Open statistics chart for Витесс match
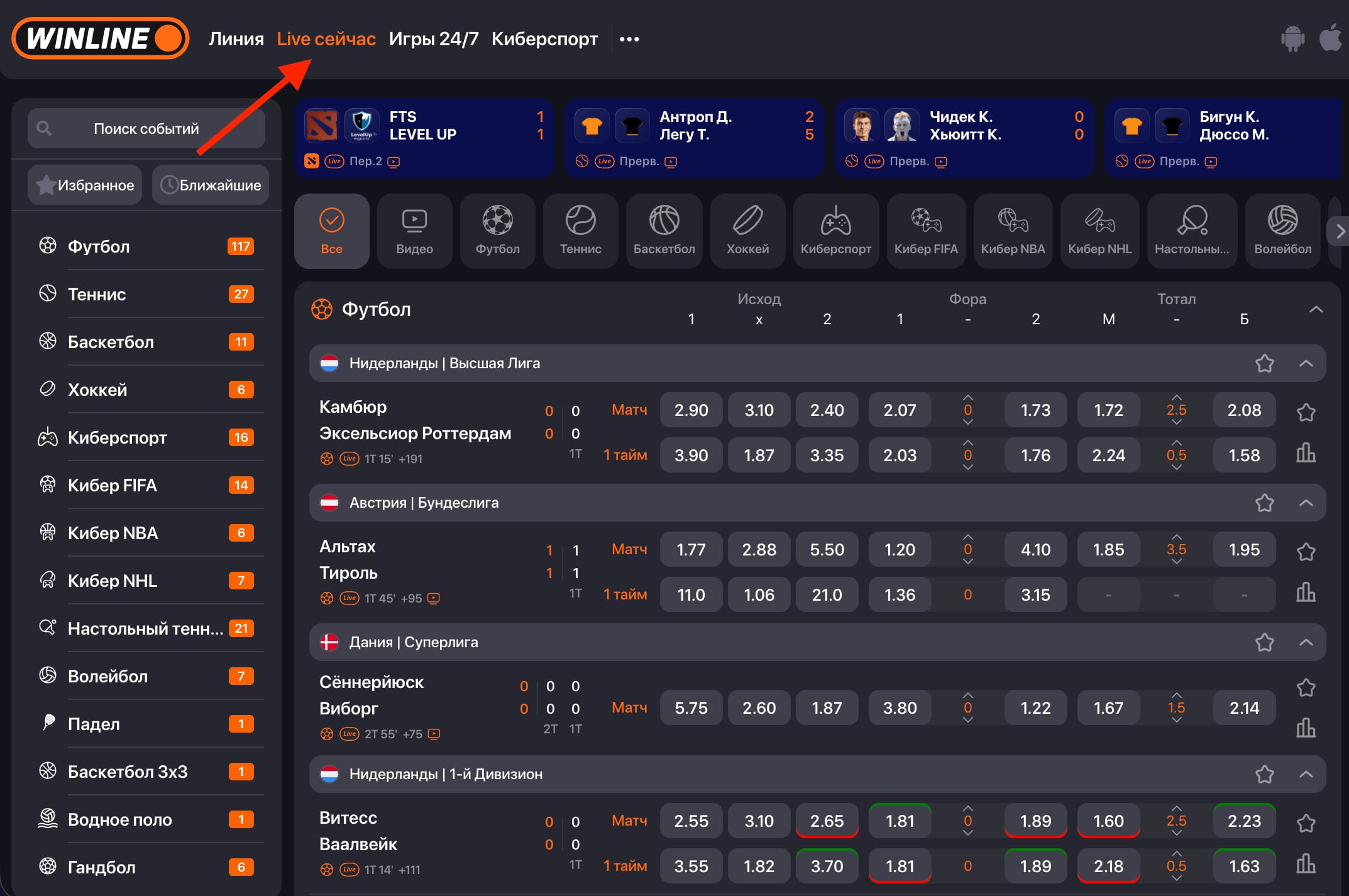1349x896 pixels. point(1306,864)
